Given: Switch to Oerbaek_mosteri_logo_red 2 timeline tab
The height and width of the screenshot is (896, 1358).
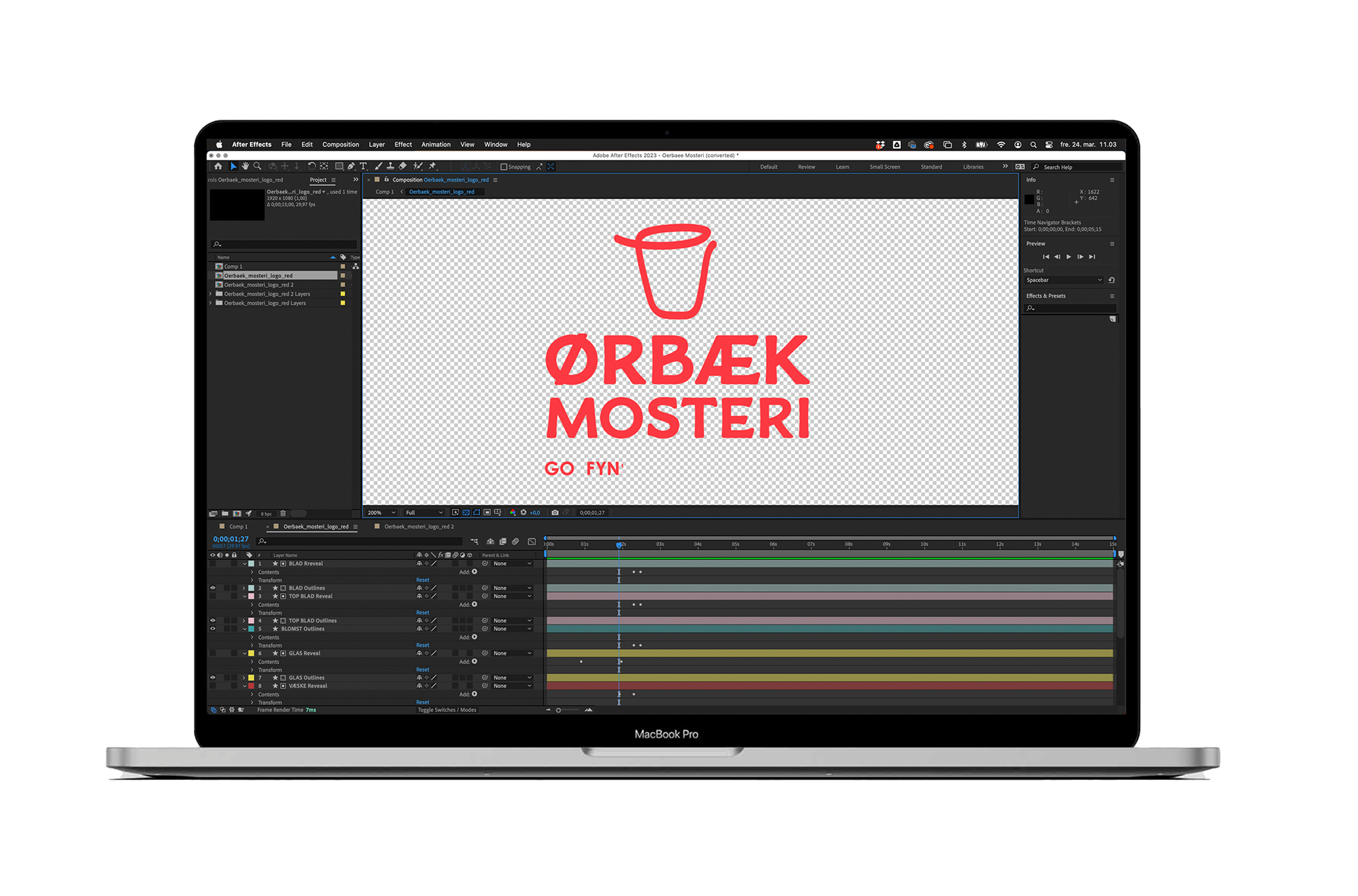Looking at the screenshot, I should click(x=419, y=527).
